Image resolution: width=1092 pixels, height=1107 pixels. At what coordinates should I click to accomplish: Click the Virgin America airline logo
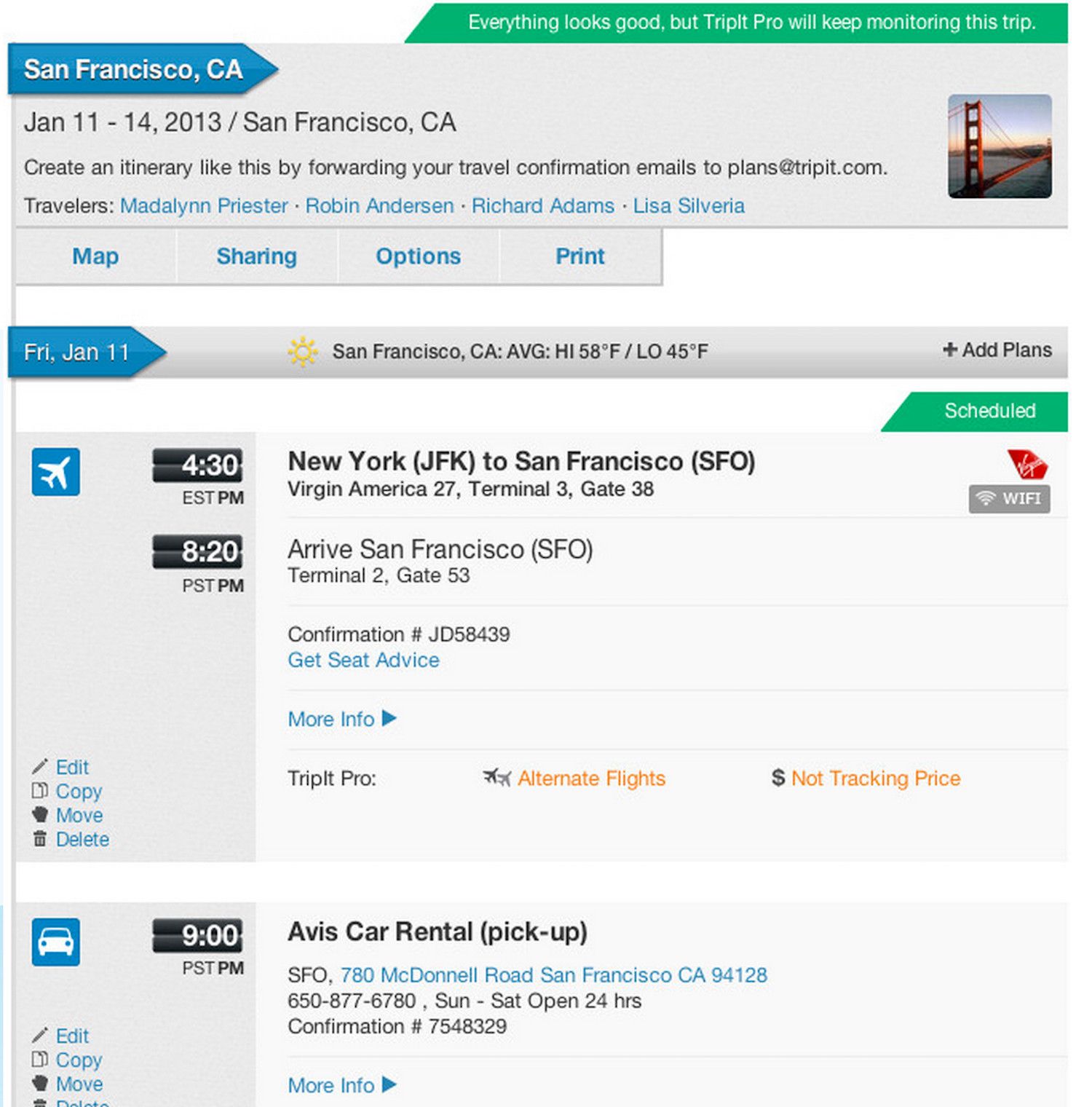tap(1027, 464)
